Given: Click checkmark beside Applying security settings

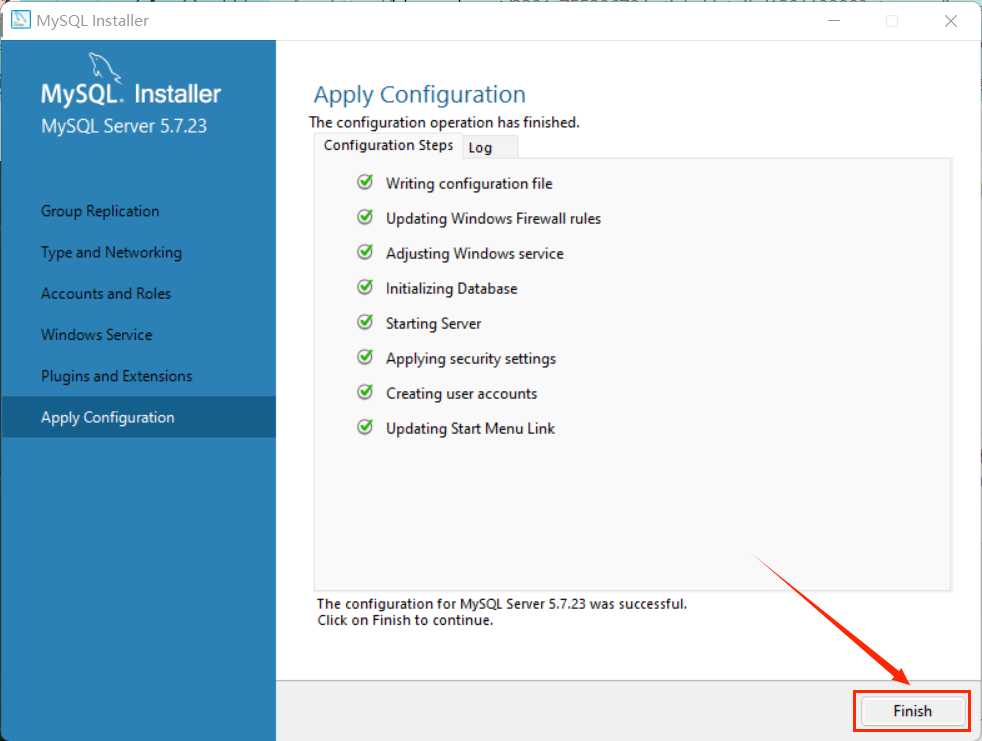Looking at the screenshot, I should [365, 357].
